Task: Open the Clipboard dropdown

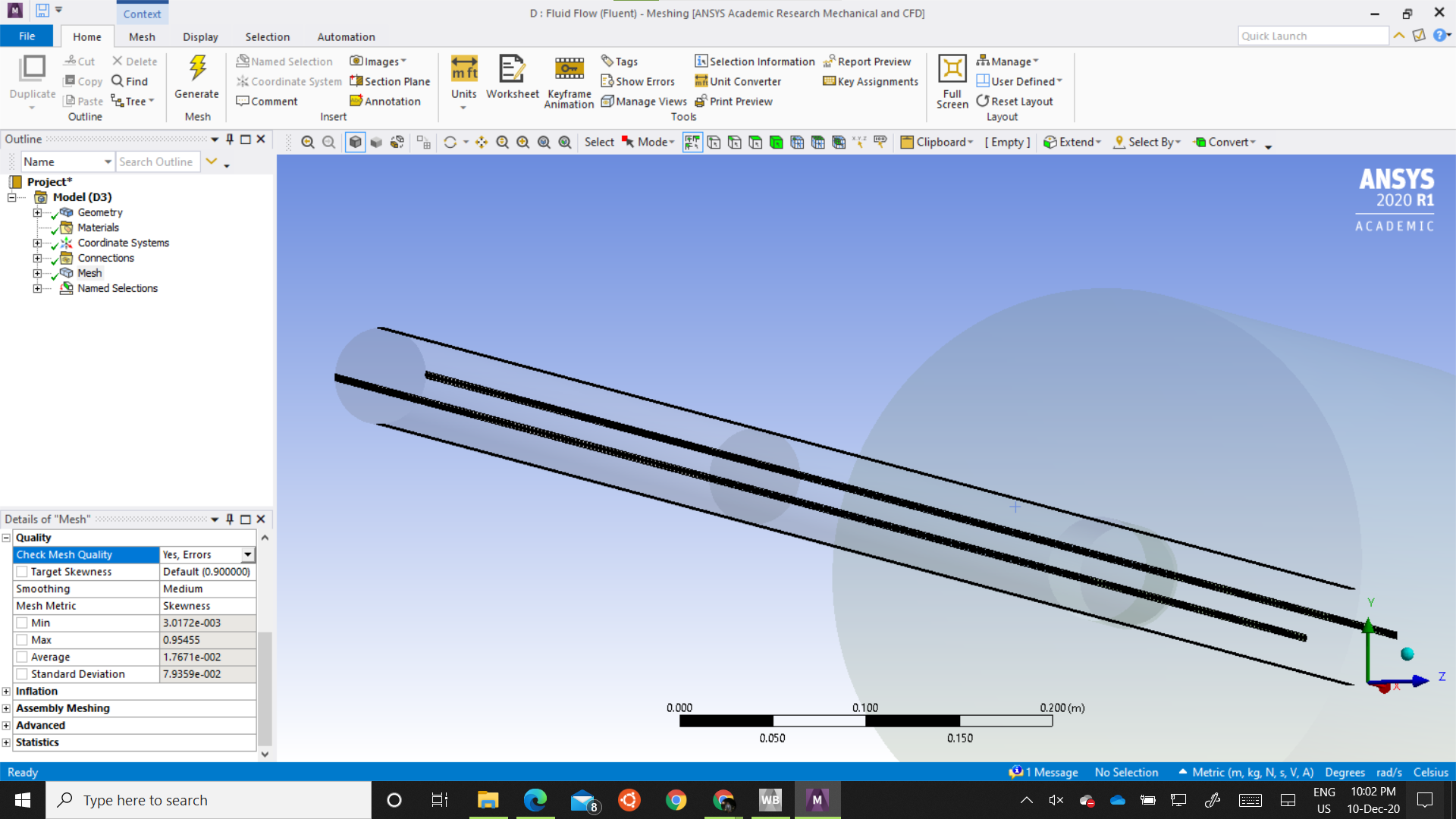Action: (936, 142)
